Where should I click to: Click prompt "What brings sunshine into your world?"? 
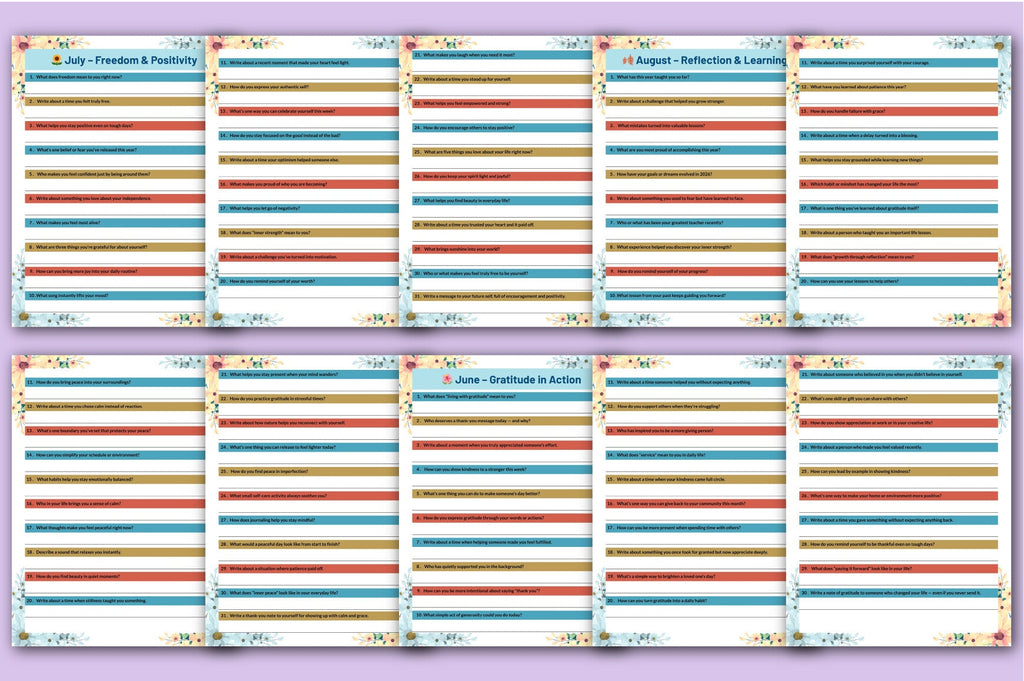pos(502,249)
